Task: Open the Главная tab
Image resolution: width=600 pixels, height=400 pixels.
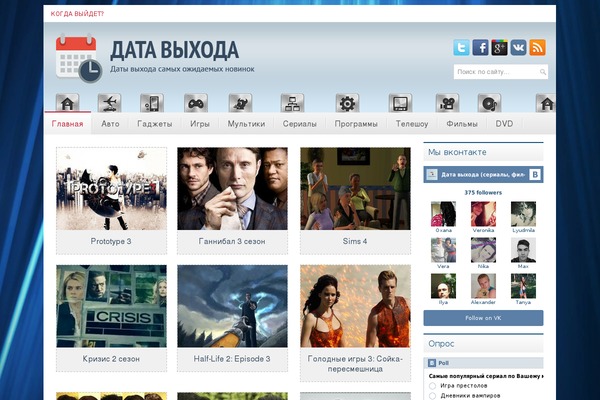Action: coord(67,124)
